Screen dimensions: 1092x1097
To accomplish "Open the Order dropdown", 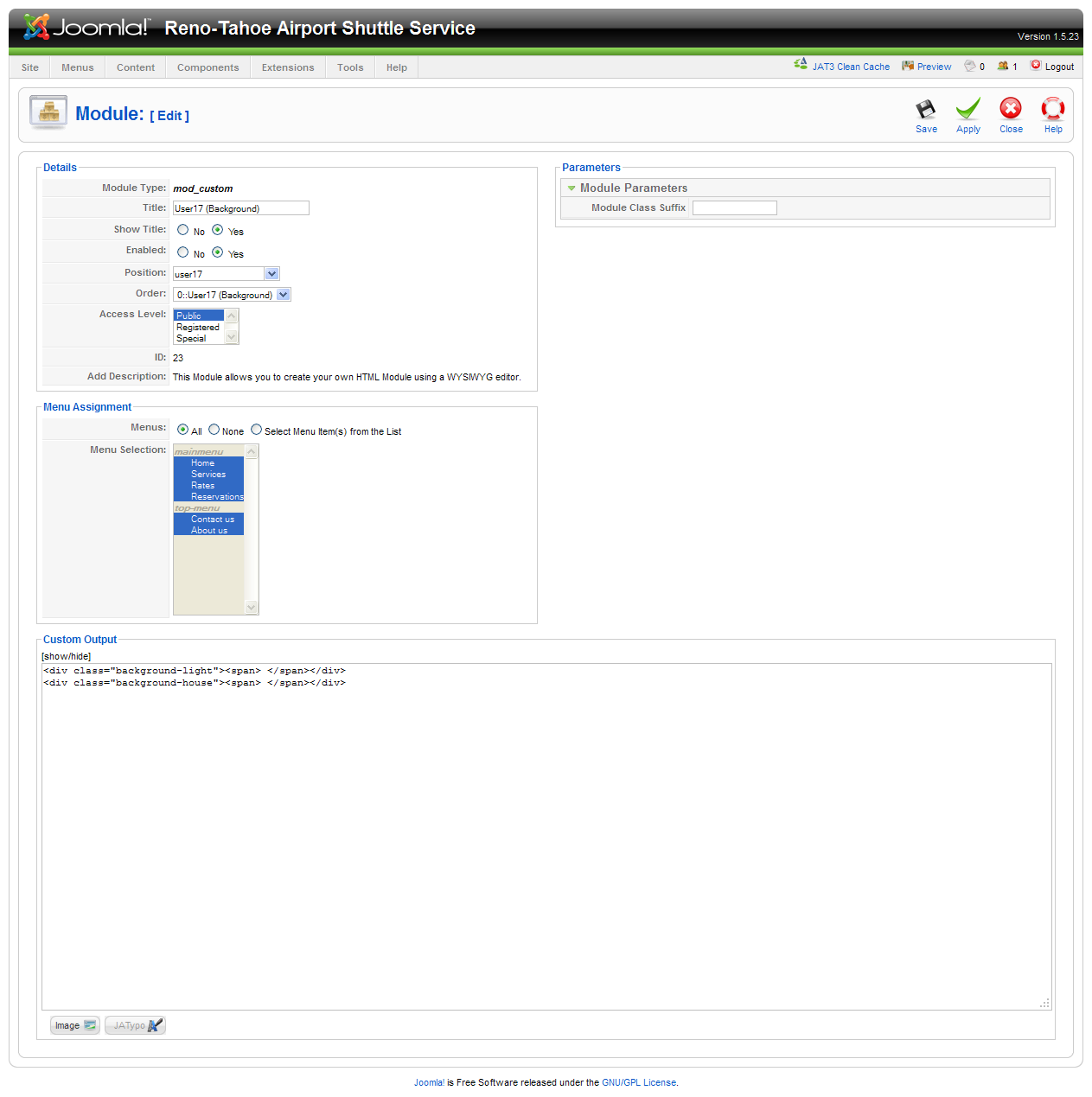I will pos(283,294).
